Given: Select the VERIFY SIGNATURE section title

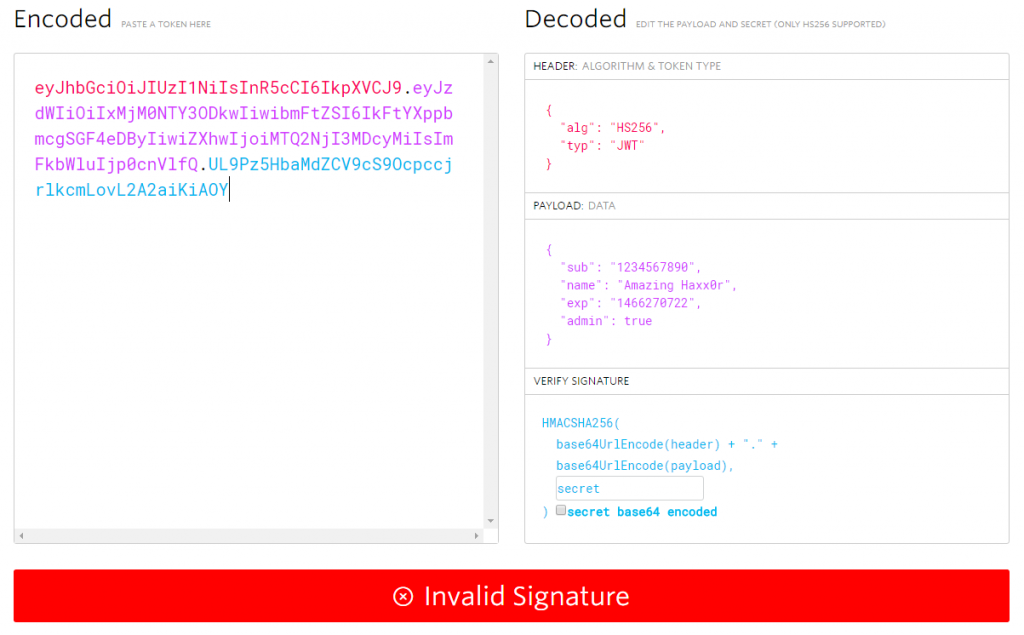Looking at the screenshot, I should coord(581,381).
